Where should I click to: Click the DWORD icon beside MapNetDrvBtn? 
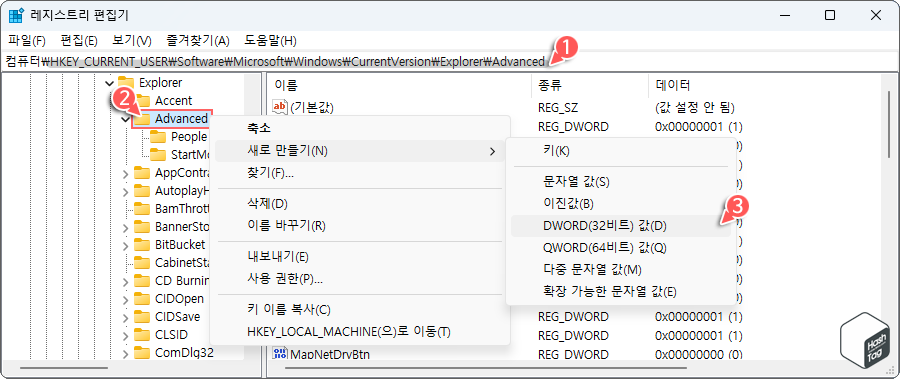point(280,354)
